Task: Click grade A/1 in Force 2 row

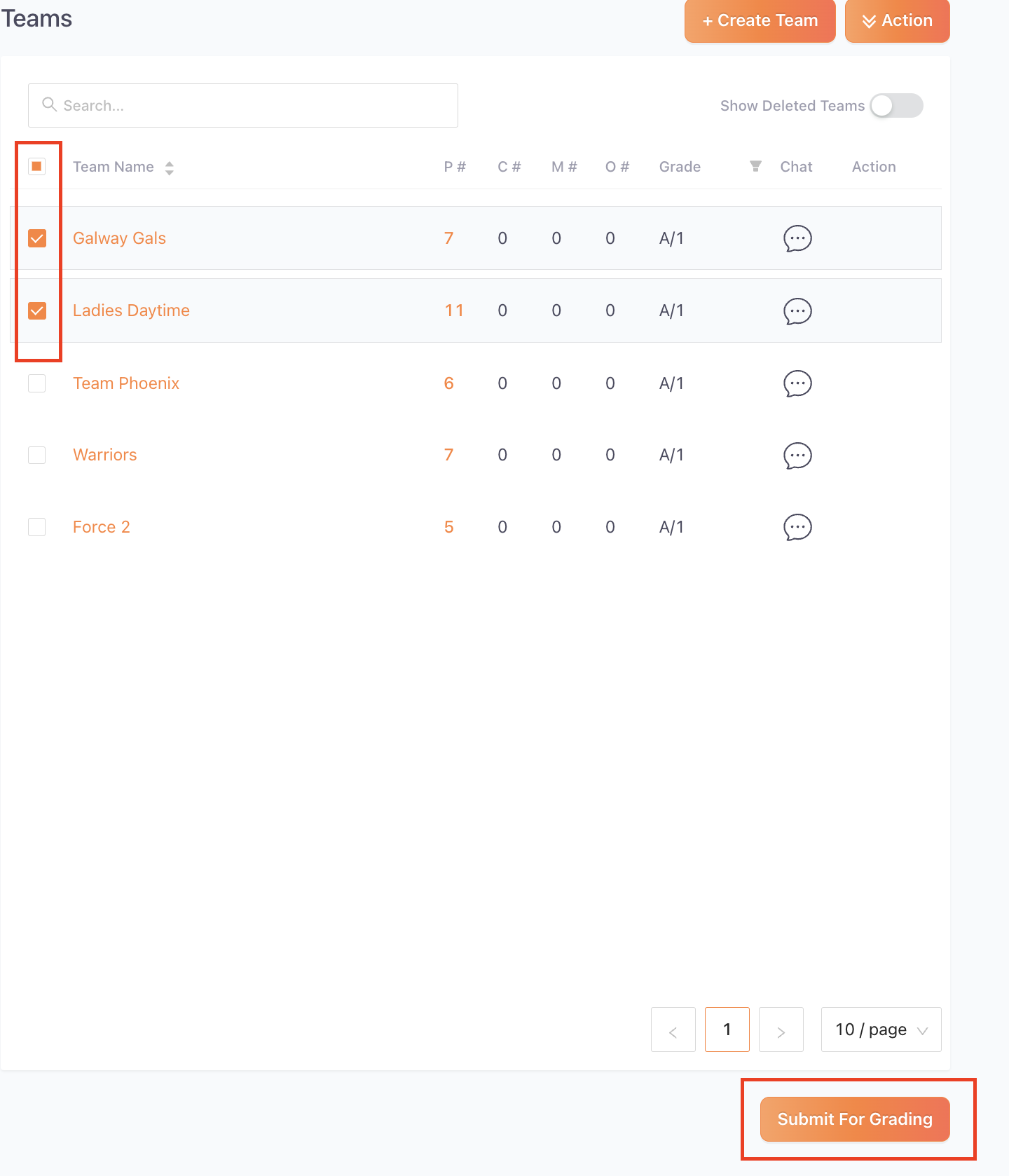Action: coord(671,527)
